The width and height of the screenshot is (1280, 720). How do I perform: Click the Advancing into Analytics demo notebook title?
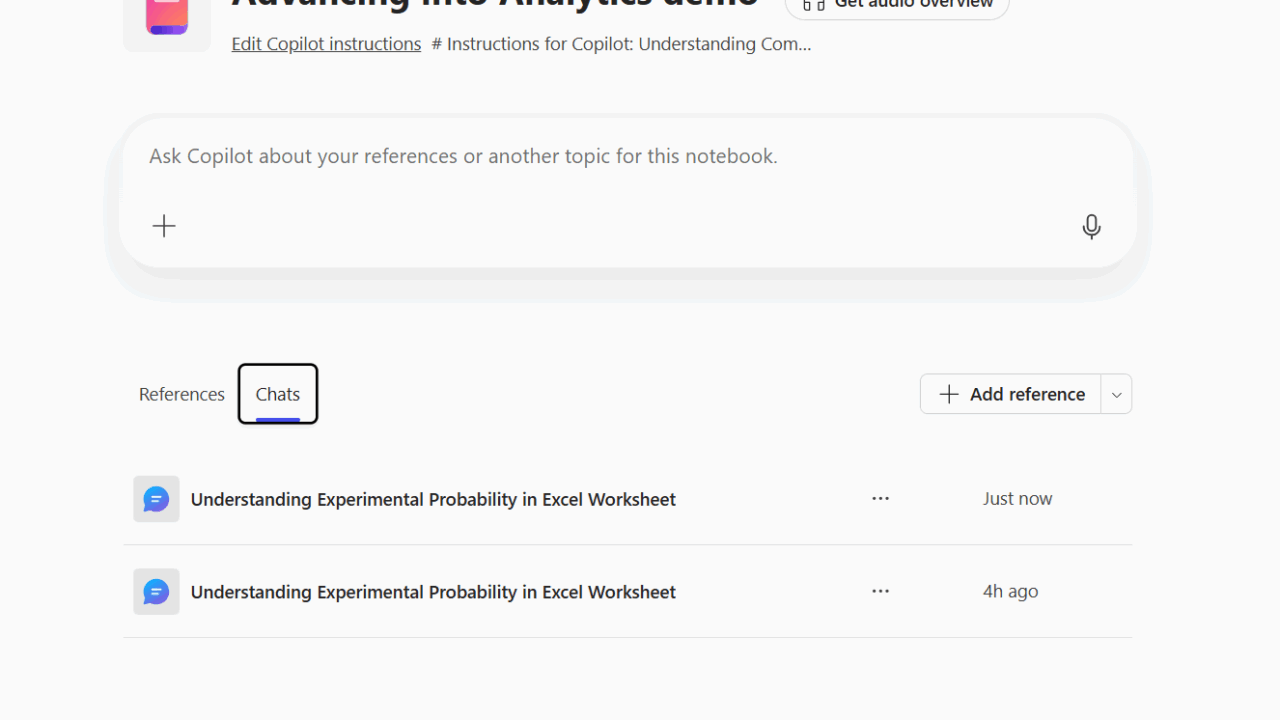[x=495, y=5]
